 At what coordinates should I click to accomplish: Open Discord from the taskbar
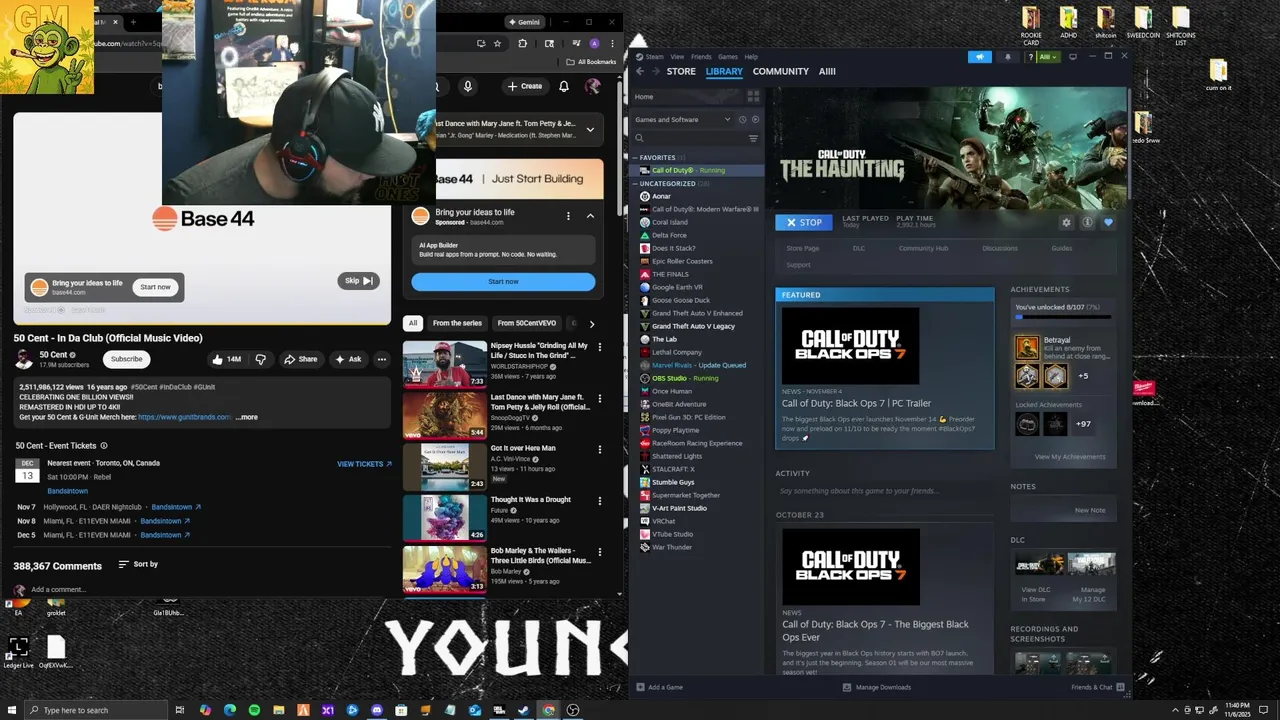pyautogui.click(x=377, y=710)
